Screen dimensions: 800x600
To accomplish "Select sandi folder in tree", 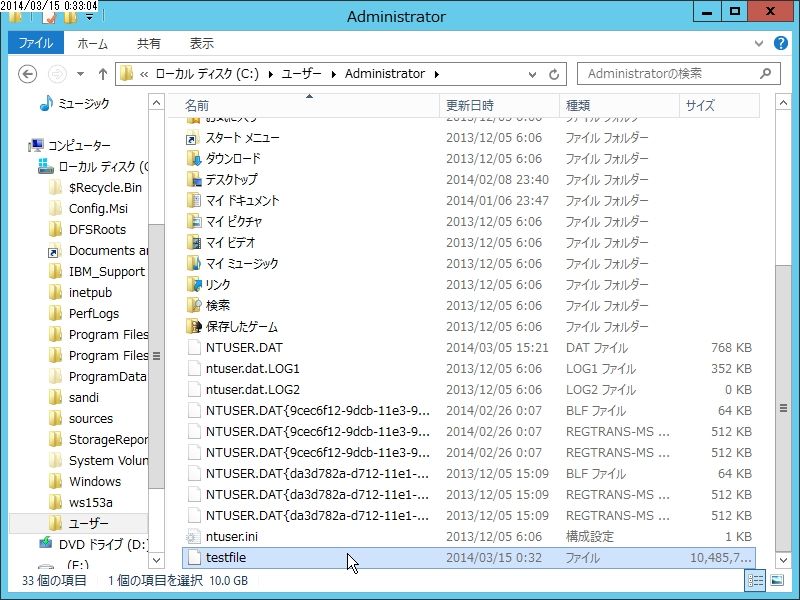I will [84, 397].
